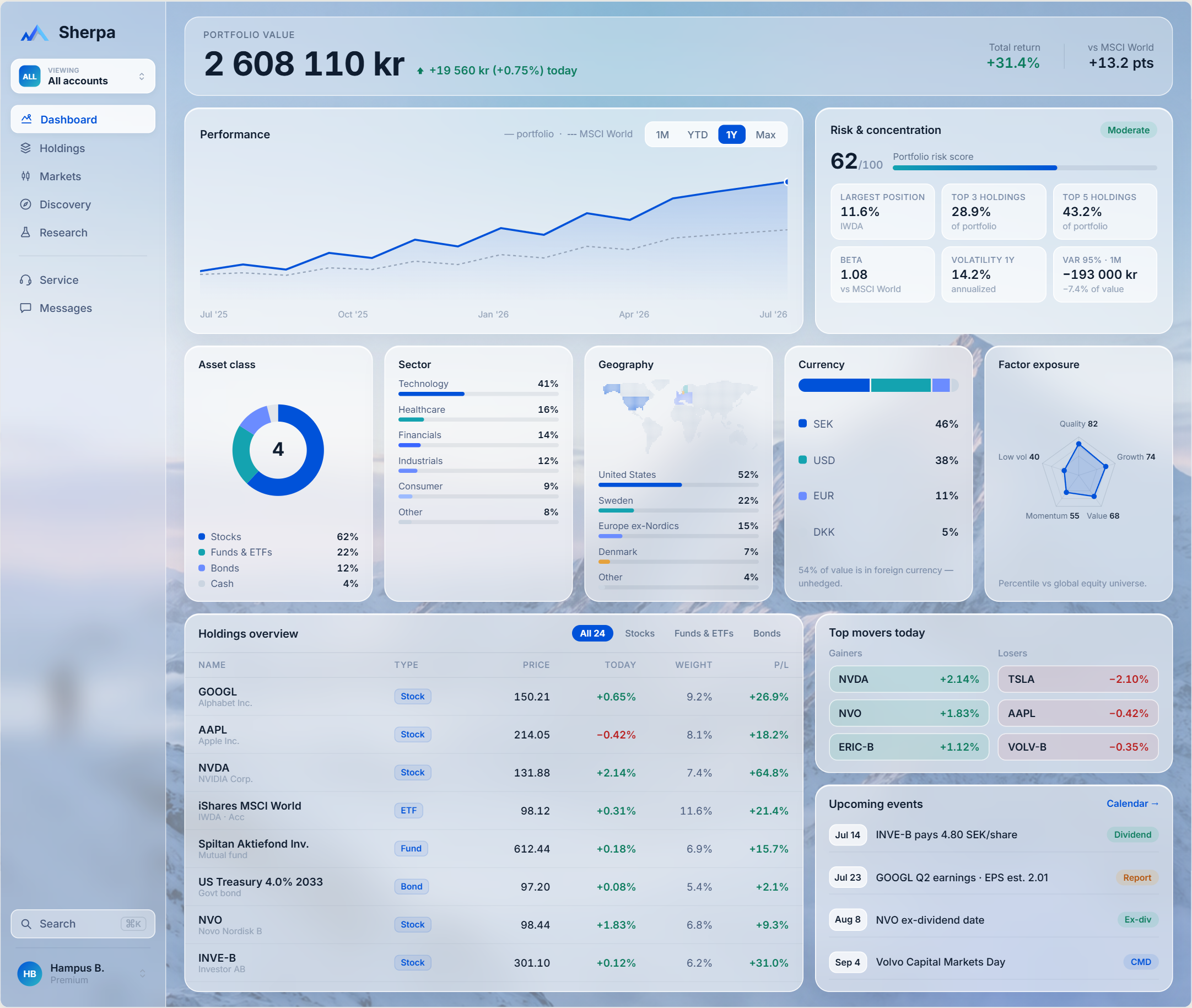This screenshot has height=1008, width=1192.
Task: Click the Service headset icon
Action: 26,279
